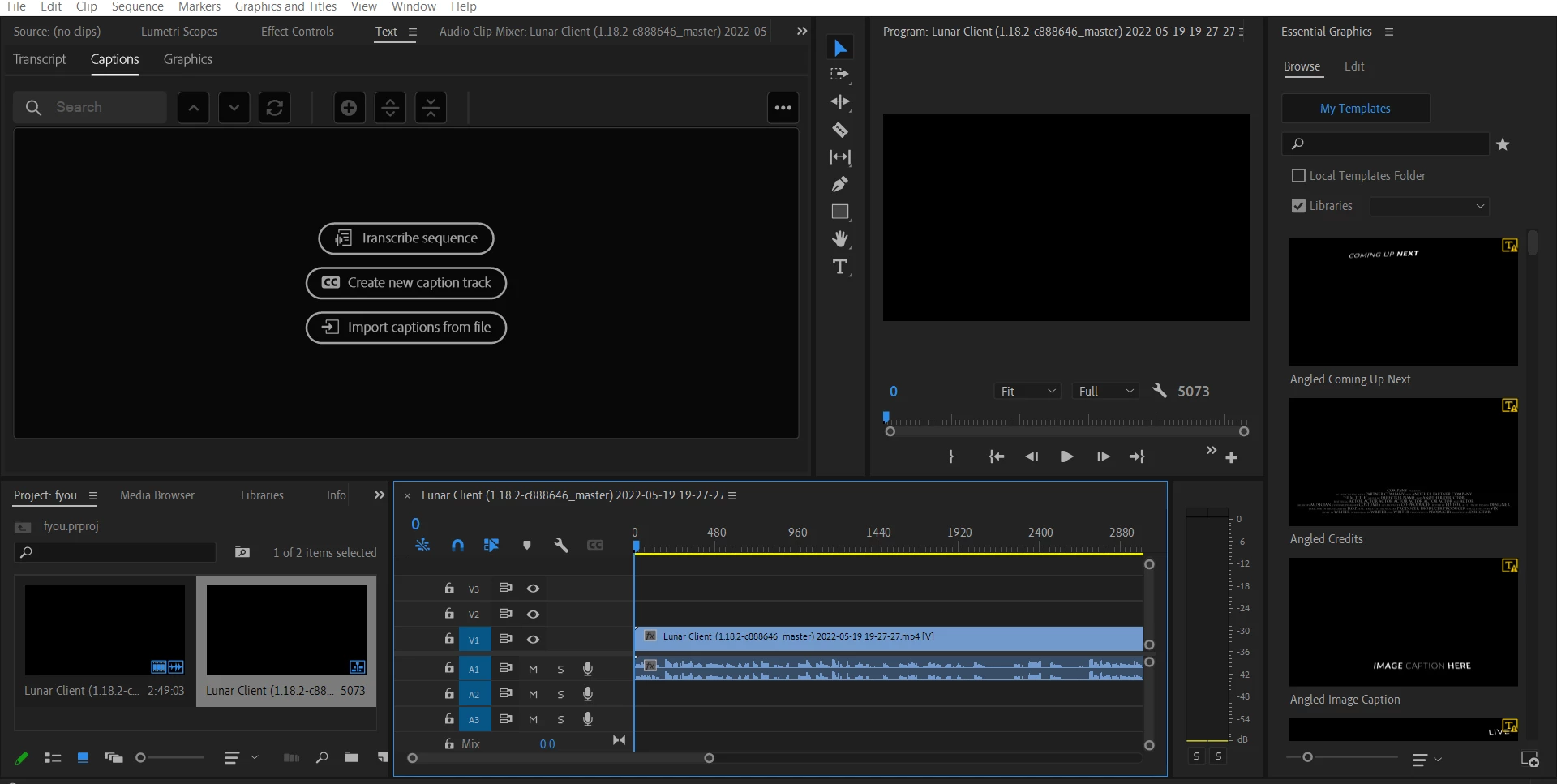Screen dimensions: 1557x784
Task: Click Import captions from file button
Action: [406, 328]
